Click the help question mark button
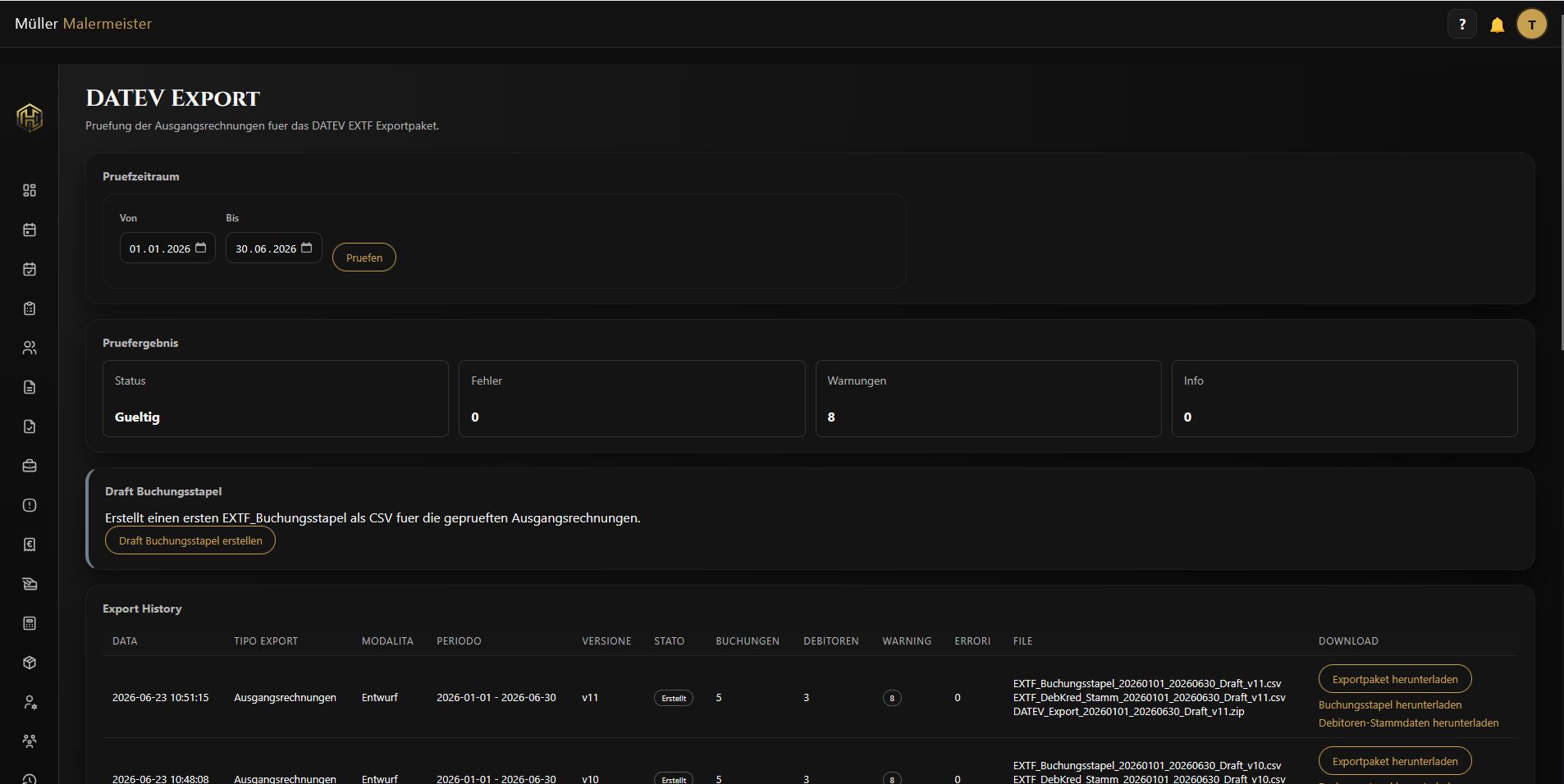 (1462, 25)
